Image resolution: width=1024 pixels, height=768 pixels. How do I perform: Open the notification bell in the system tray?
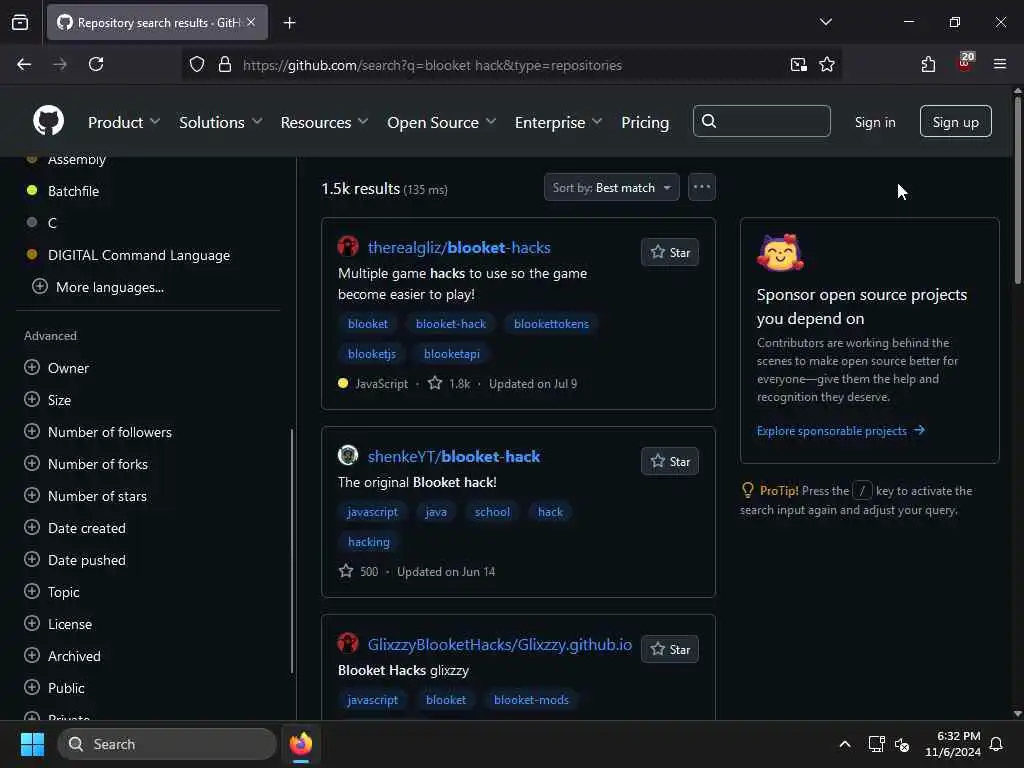[996, 744]
